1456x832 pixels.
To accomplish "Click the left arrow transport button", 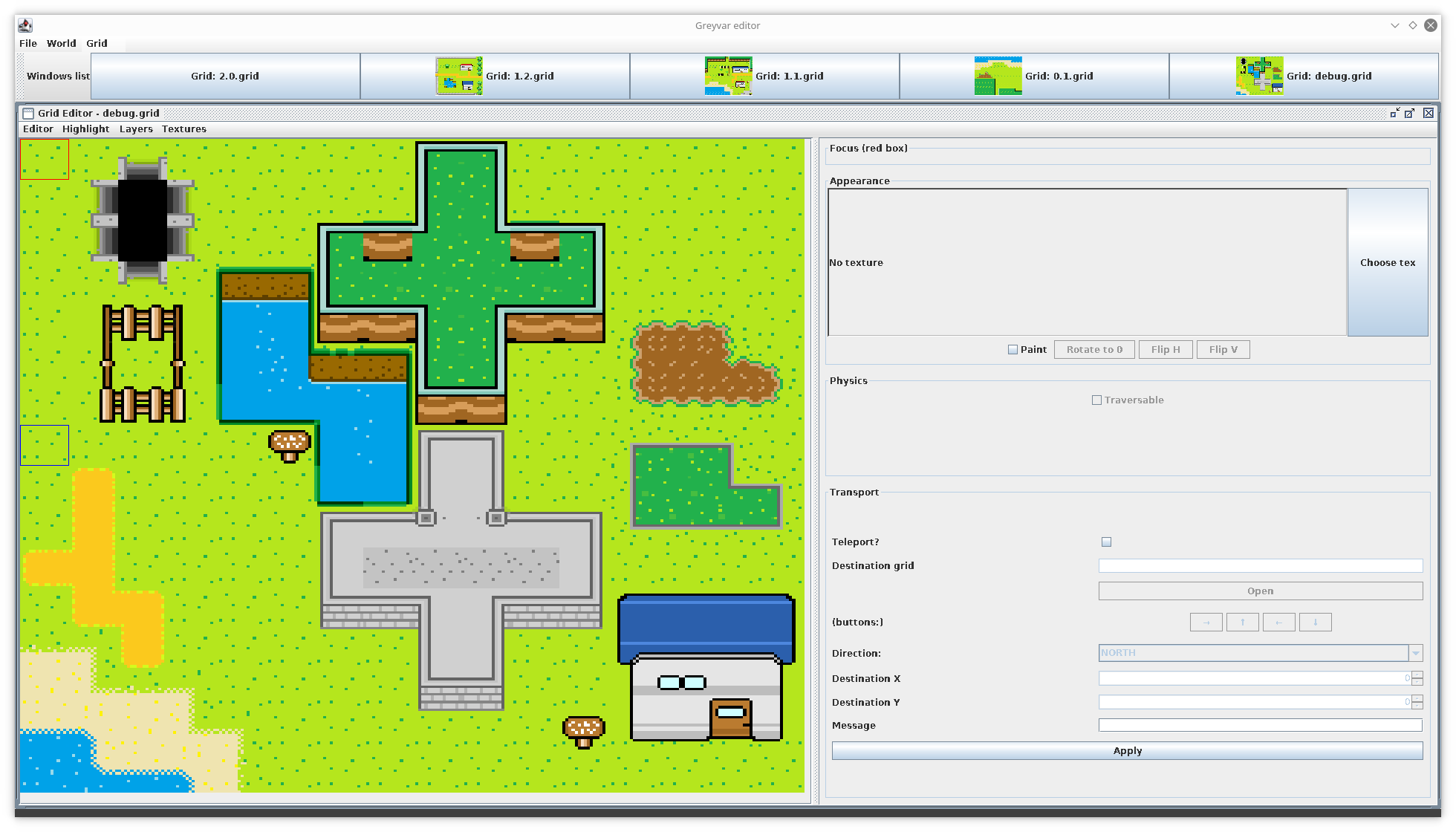I will (x=1278, y=622).
